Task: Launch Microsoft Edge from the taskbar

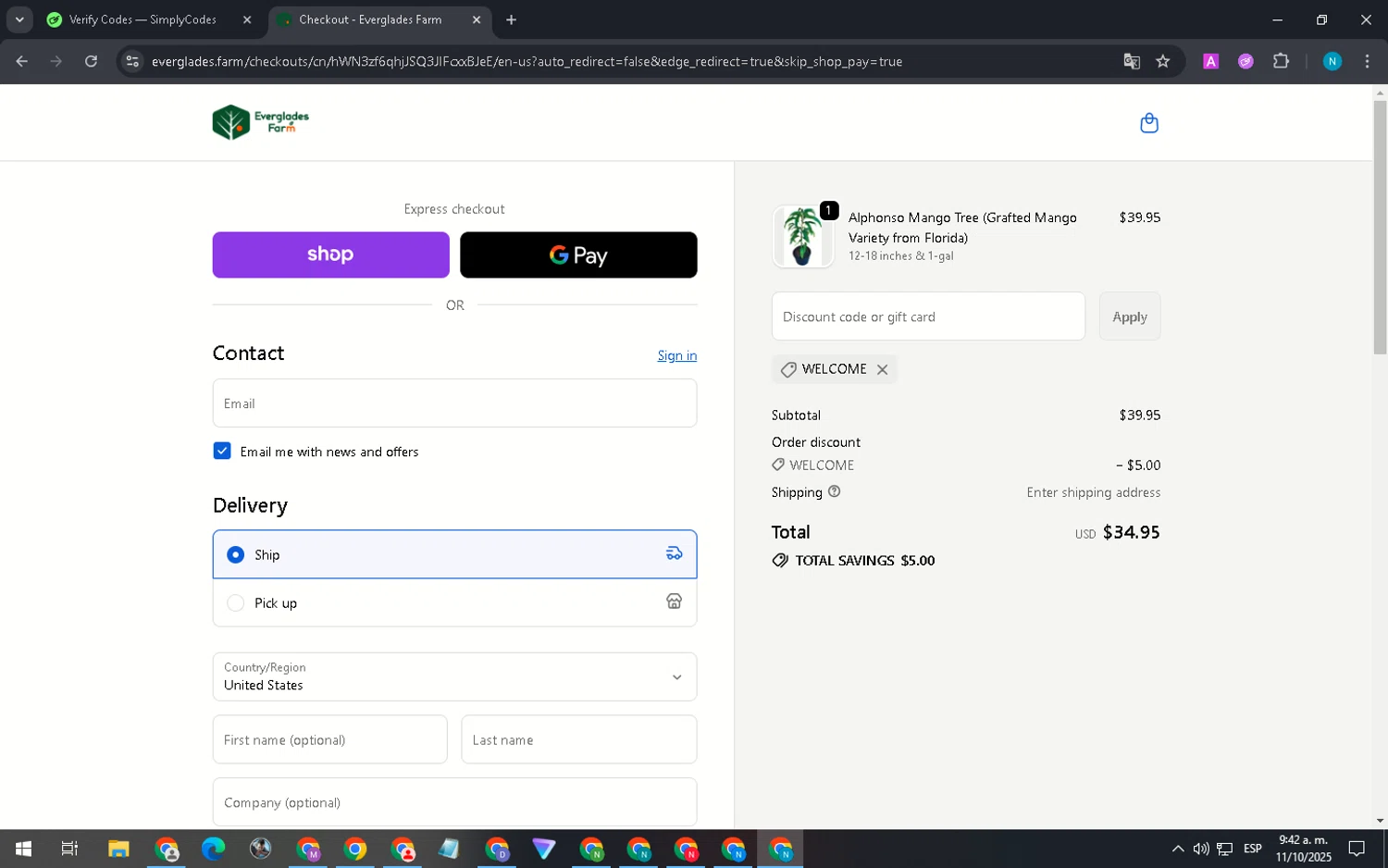Action: point(213,849)
